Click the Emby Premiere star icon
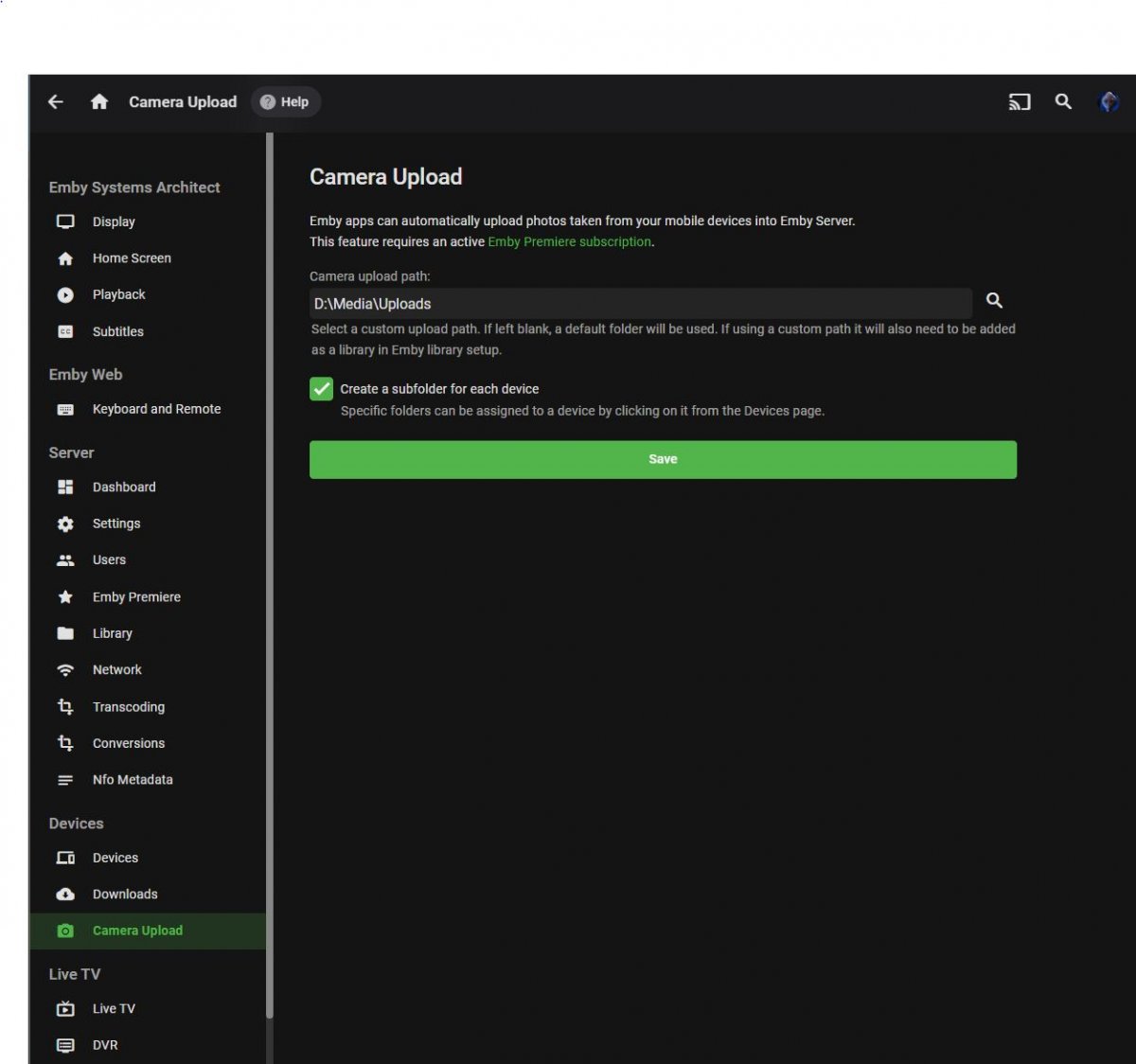Viewport: 1136px width, 1064px height. pyautogui.click(x=65, y=597)
